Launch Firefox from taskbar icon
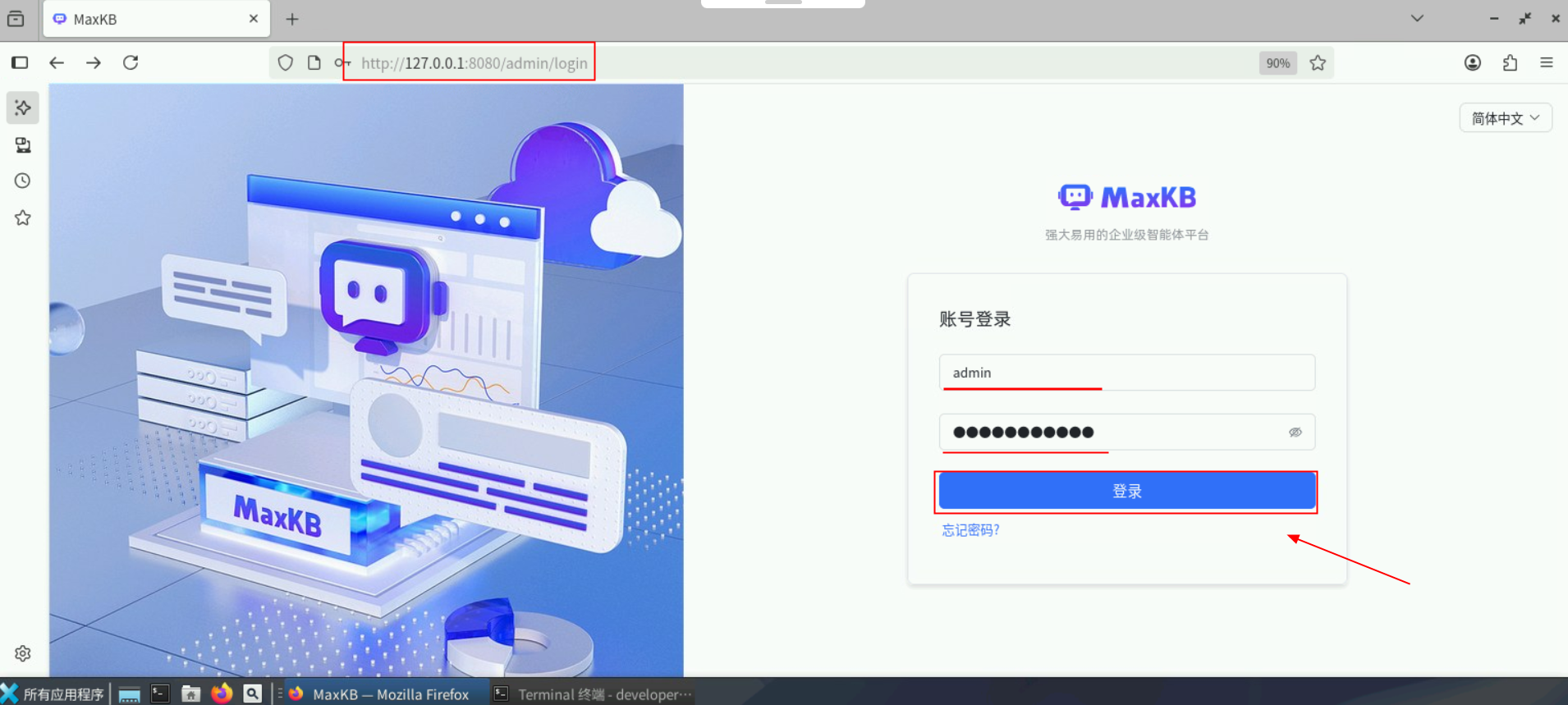Image resolution: width=1568 pixels, height=705 pixels. tap(222, 694)
